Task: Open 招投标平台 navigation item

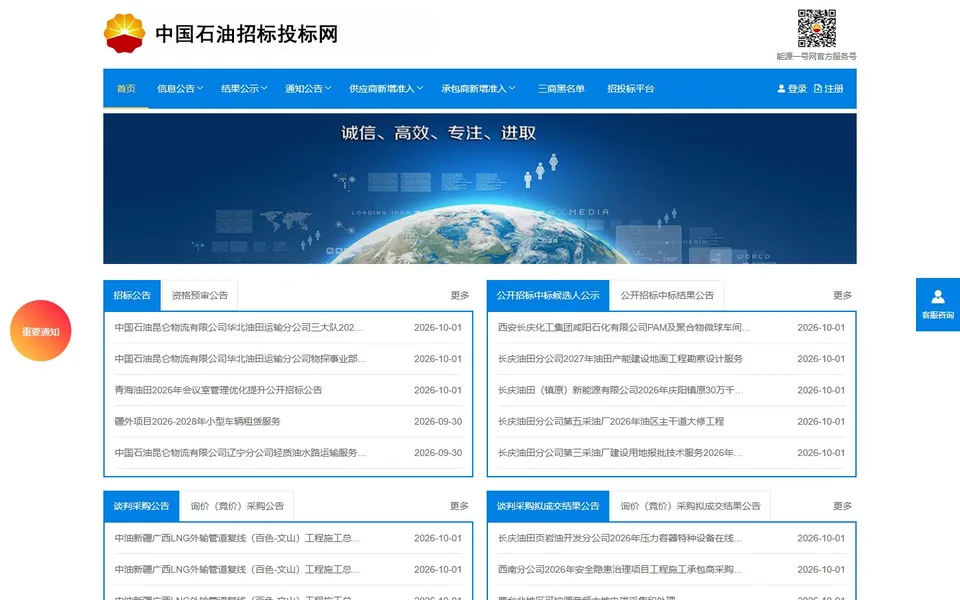Action: click(x=631, y=89)
